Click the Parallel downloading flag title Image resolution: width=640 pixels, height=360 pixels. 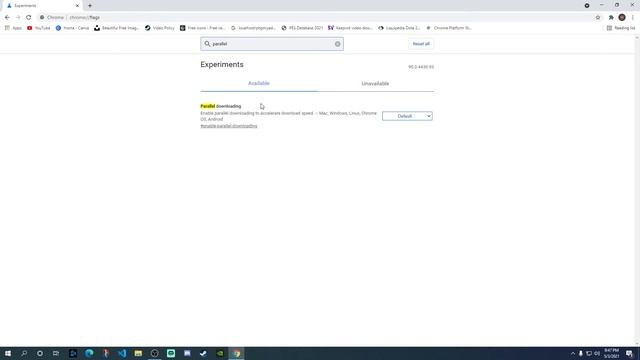click(220, 106)
